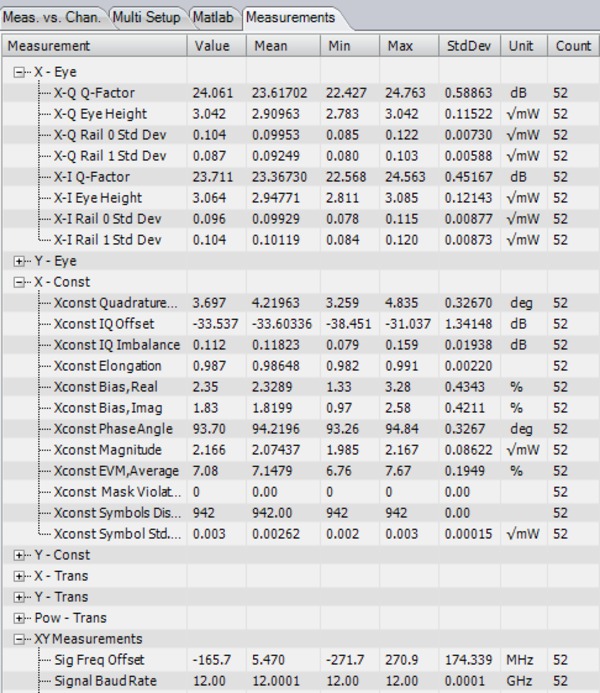The image size is (600, 693).
Task: Switch to the Matlab tab
Action: (x=214, y=17)
